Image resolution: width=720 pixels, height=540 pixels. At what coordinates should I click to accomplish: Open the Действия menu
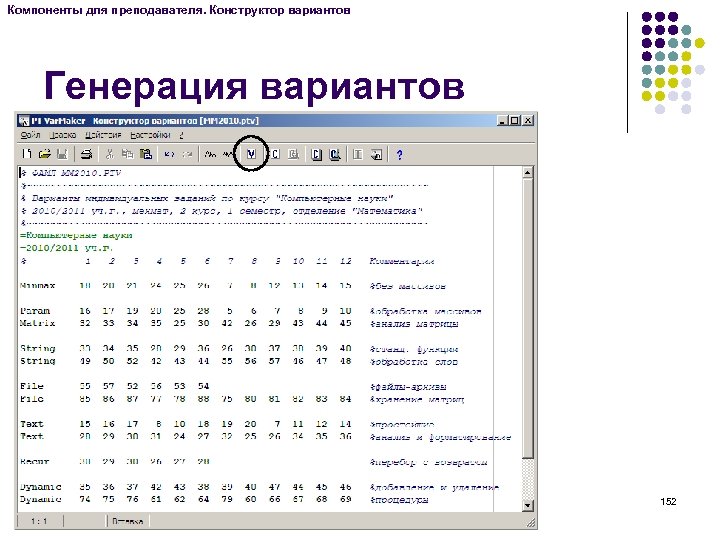tap(103, 135)
